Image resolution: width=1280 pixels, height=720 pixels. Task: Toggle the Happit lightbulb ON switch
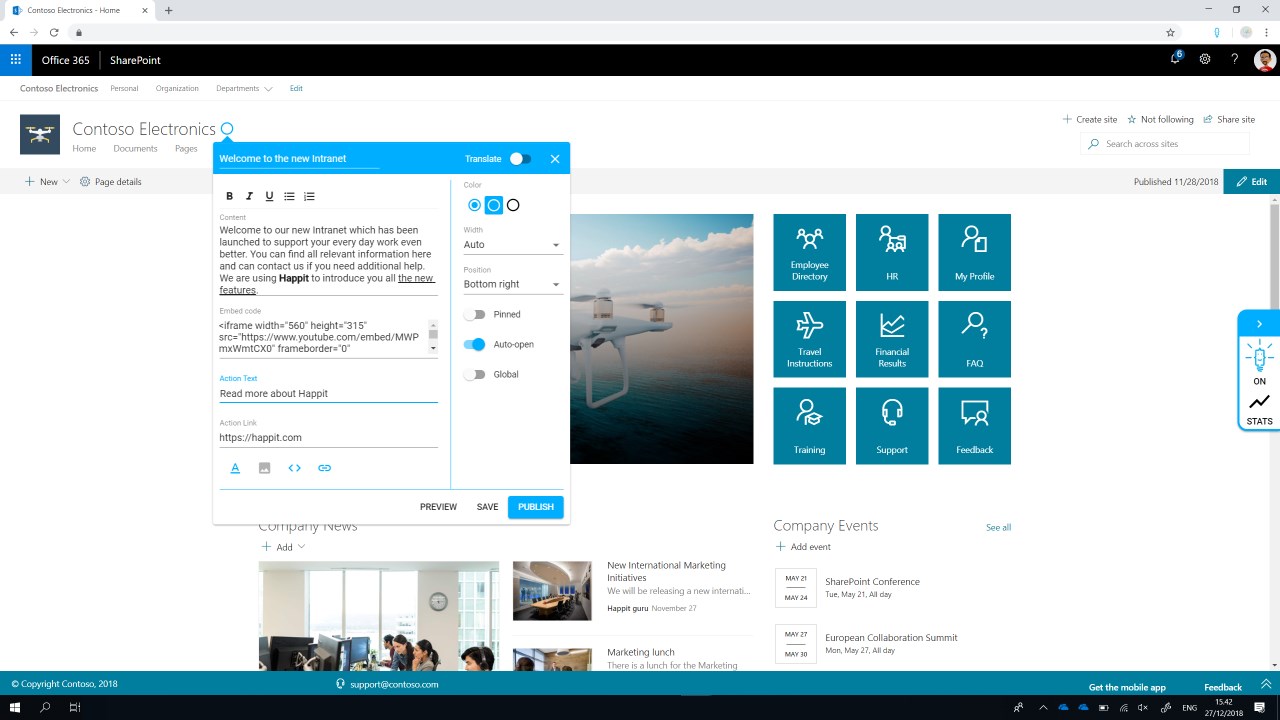click(1259, 363)
